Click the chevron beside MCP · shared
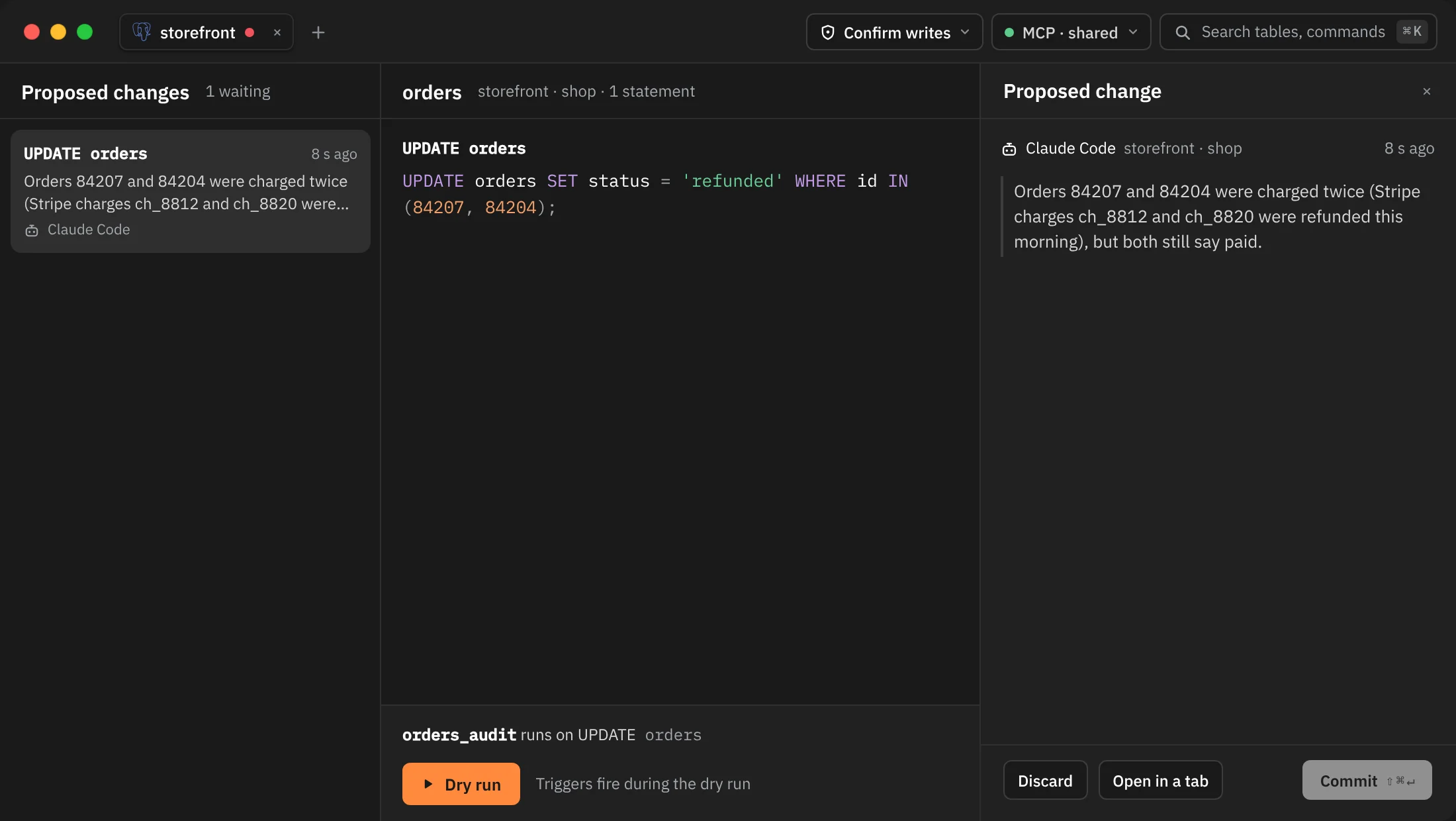1456x821 pixels. tap(1133, 32)
